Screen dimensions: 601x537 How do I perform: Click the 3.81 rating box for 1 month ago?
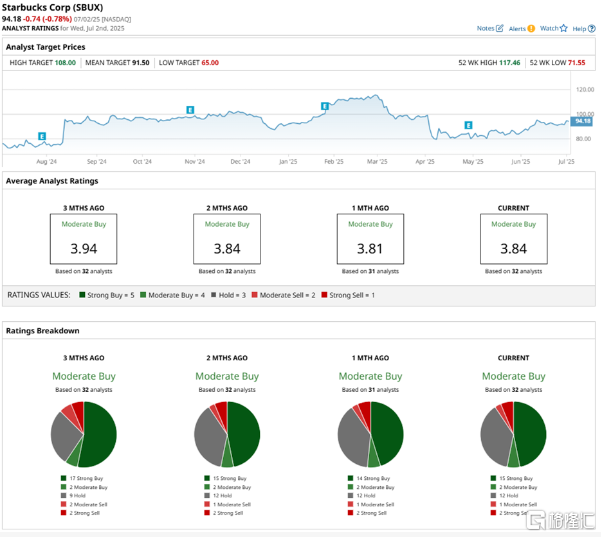370,239
